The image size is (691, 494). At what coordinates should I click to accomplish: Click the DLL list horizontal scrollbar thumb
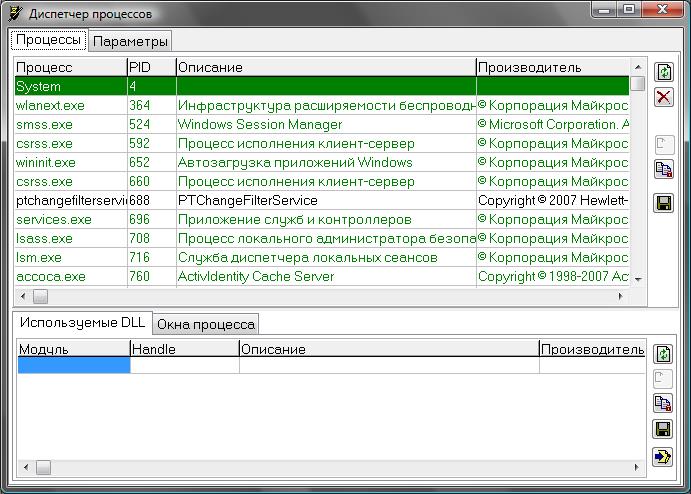(x=43, y=467)
